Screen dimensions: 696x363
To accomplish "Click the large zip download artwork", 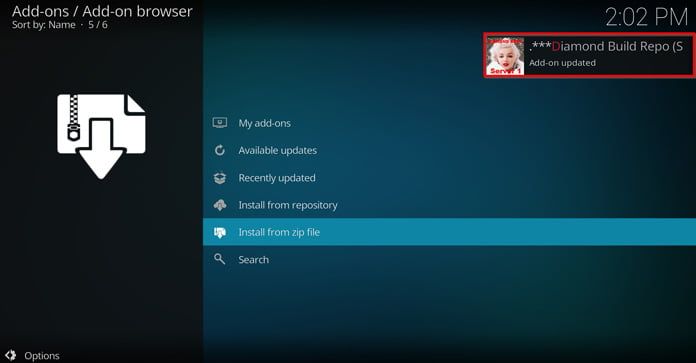I will click(101, 136).
